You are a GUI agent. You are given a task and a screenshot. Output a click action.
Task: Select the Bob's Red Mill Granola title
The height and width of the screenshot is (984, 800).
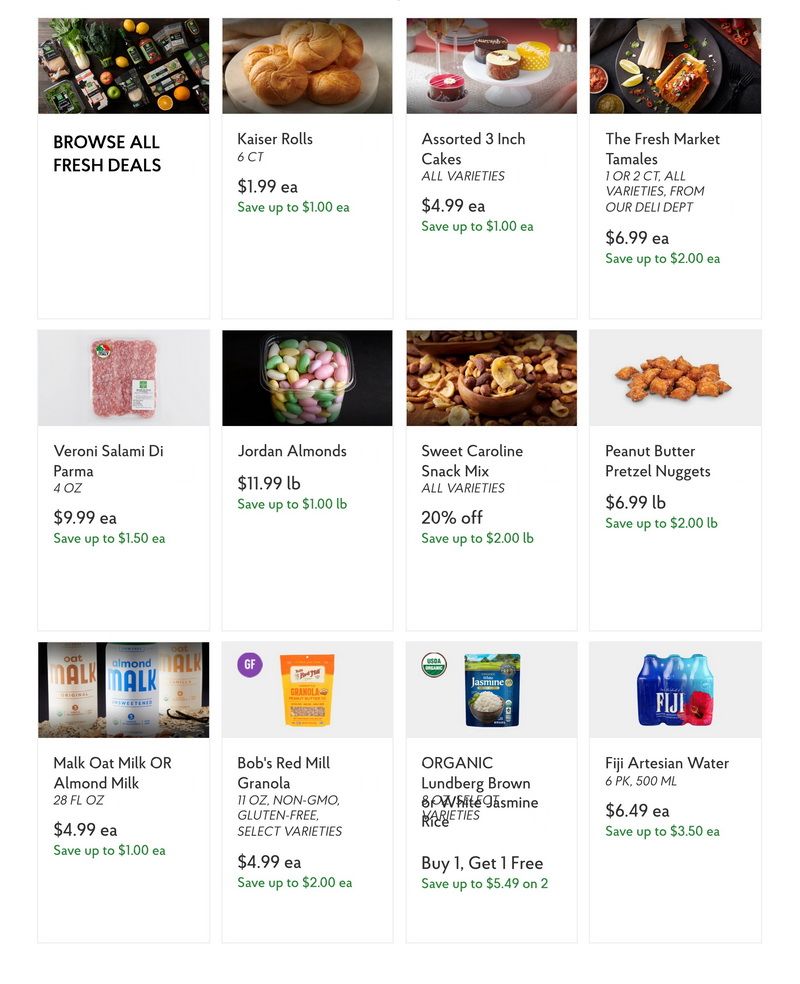(291, 771)
